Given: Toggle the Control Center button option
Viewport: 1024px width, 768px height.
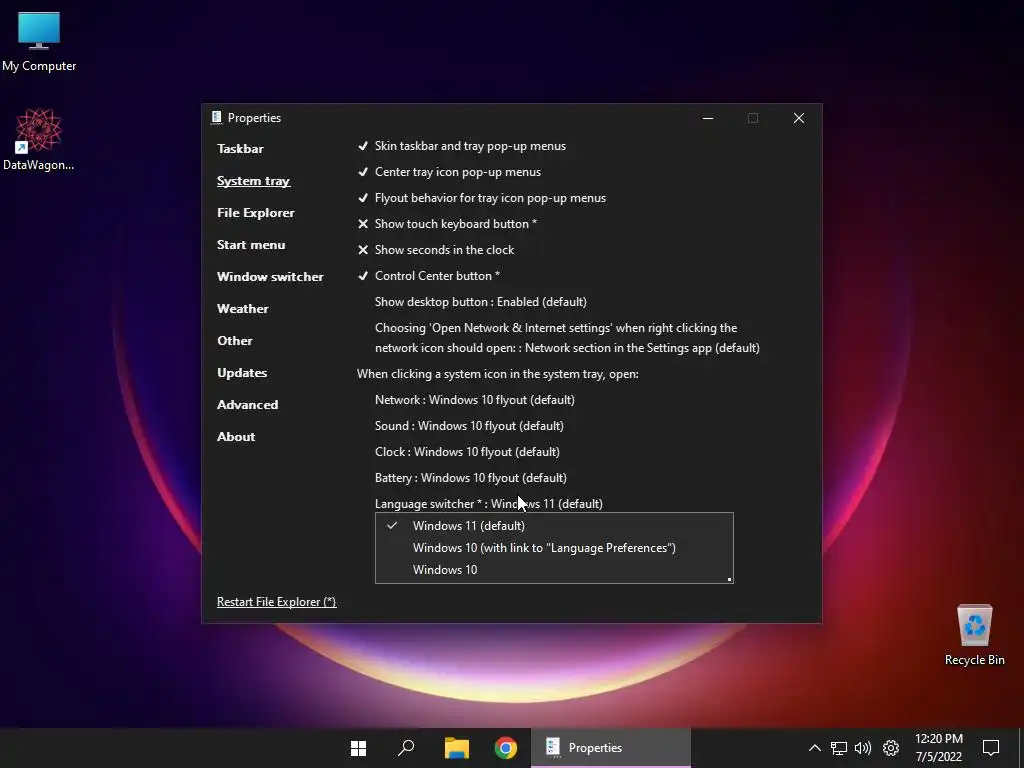Looking at the screenshot, I should coord(428,276).
